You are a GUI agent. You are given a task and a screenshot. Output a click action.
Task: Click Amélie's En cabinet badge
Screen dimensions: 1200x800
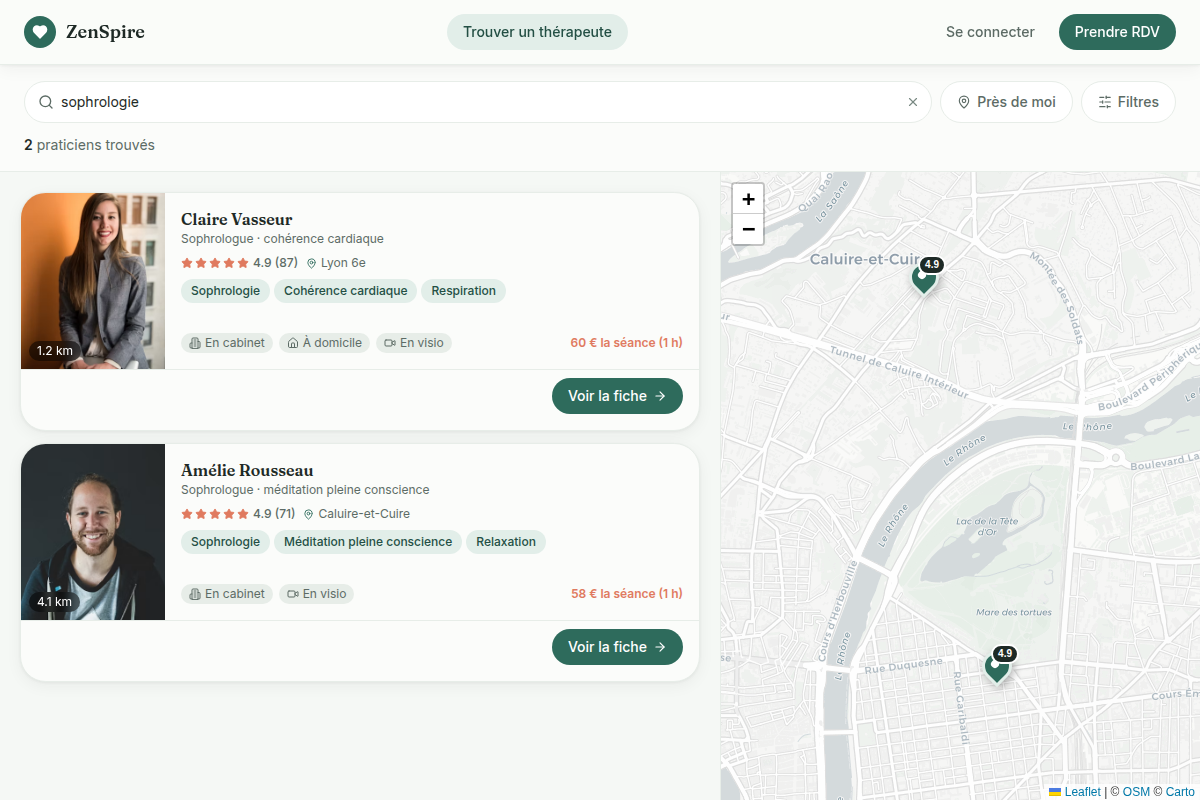coord(227,594)
